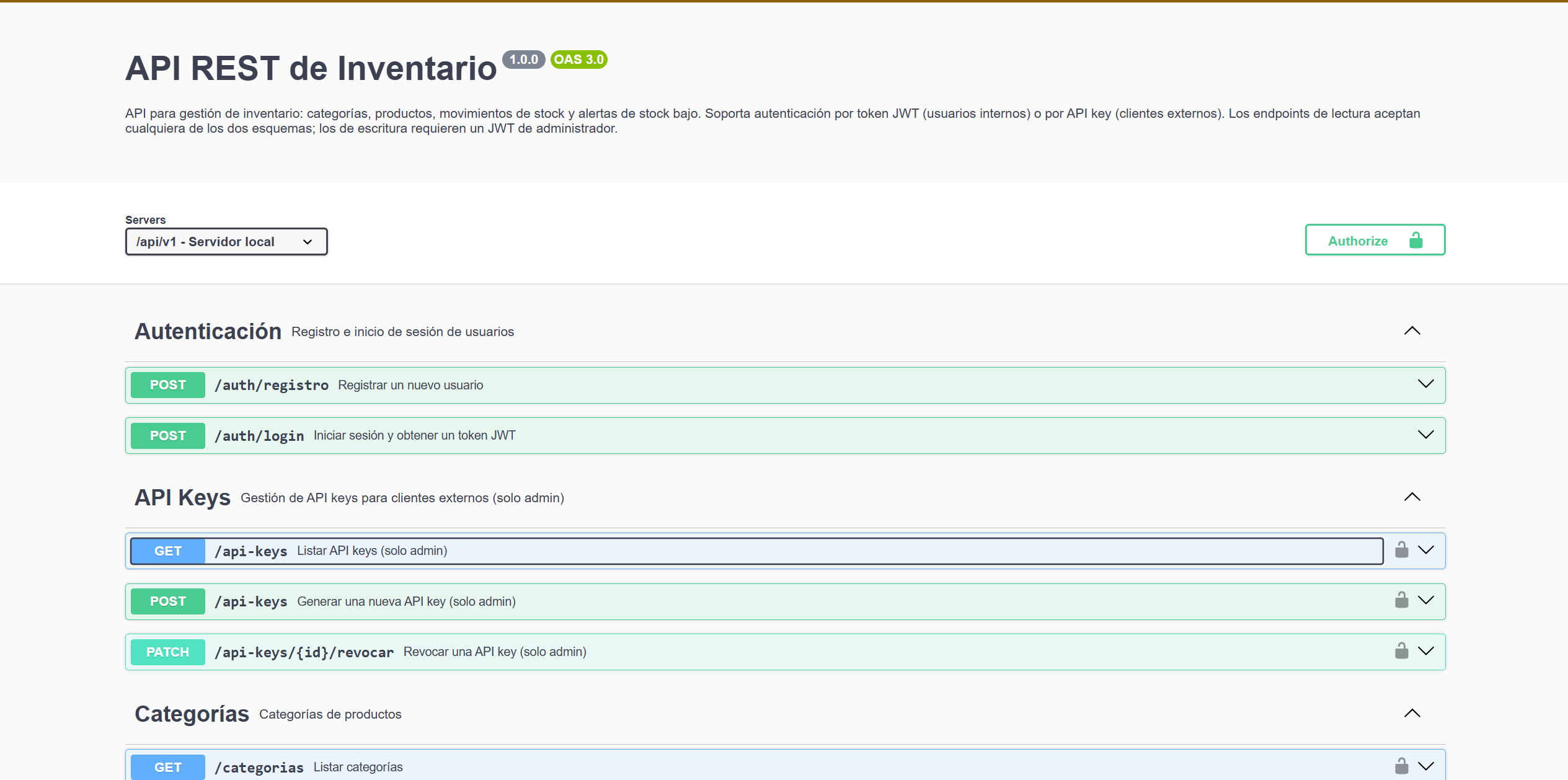Viewport: 1568px width, 780px height.
Task: Open POST /auth/registro operation row
Action: click(785, 385)
